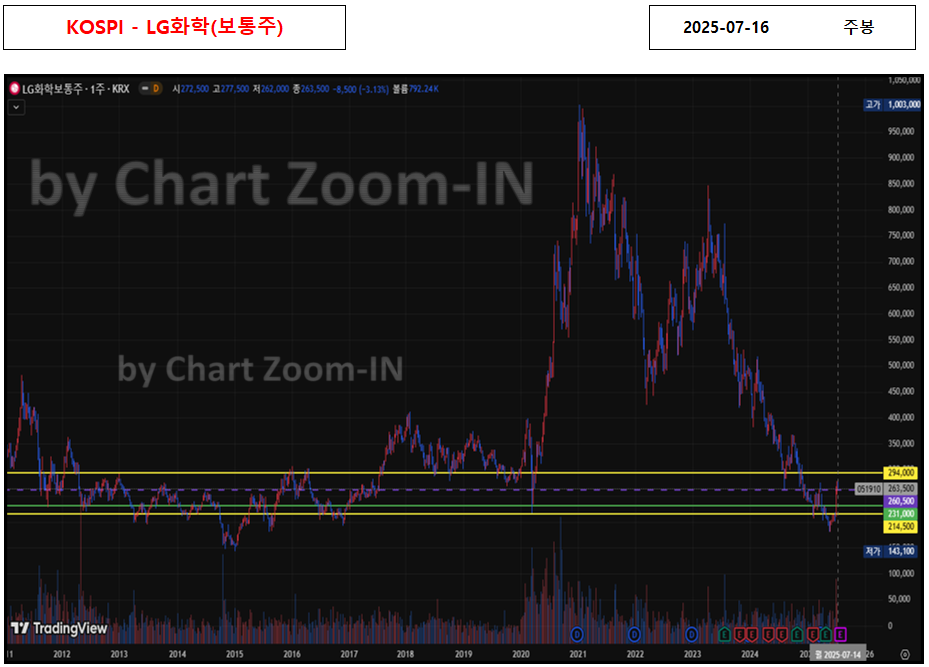Click the red E marker between two green E markers
This screenshot has height=667, width=929.
coord(813,634)
